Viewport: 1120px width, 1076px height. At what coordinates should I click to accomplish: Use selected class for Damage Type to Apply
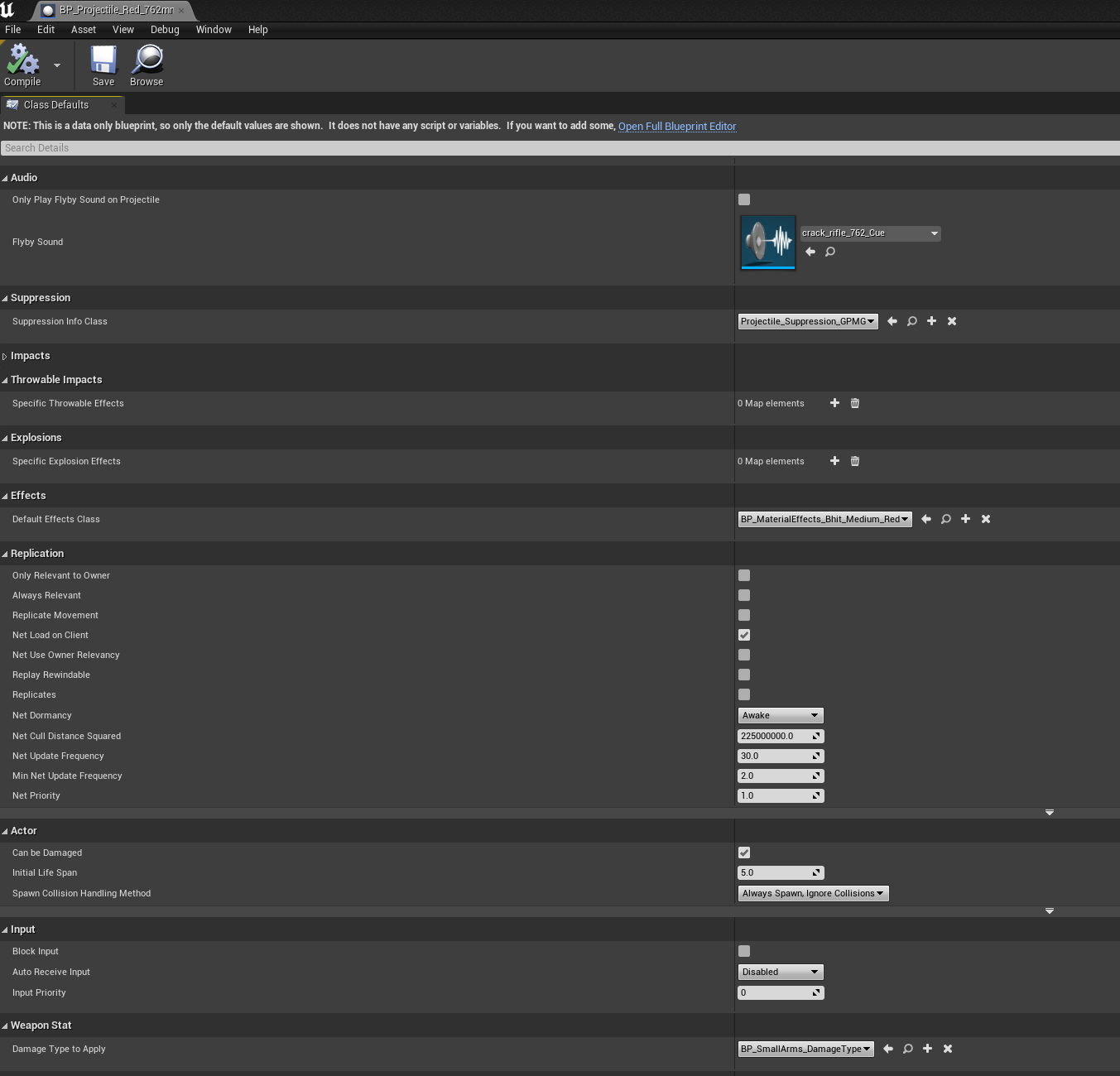[888, 1049]
